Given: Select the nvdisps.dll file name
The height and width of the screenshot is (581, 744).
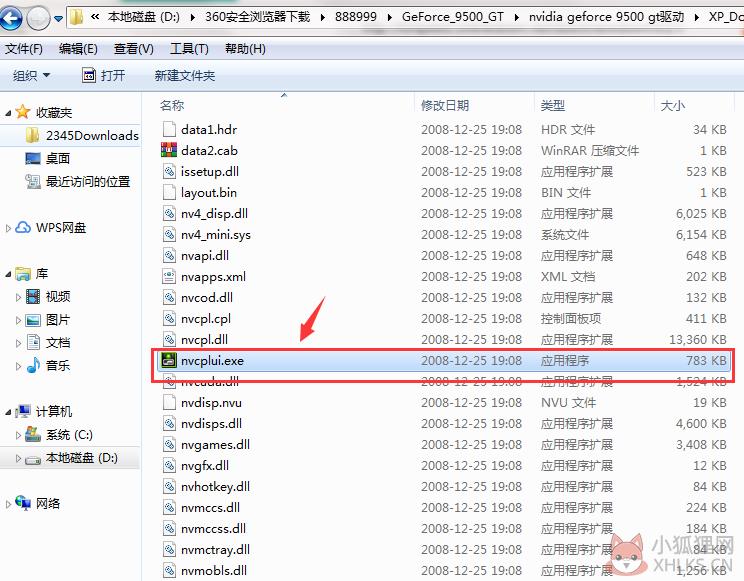Looking at the screenshot, I should [212, 423].
